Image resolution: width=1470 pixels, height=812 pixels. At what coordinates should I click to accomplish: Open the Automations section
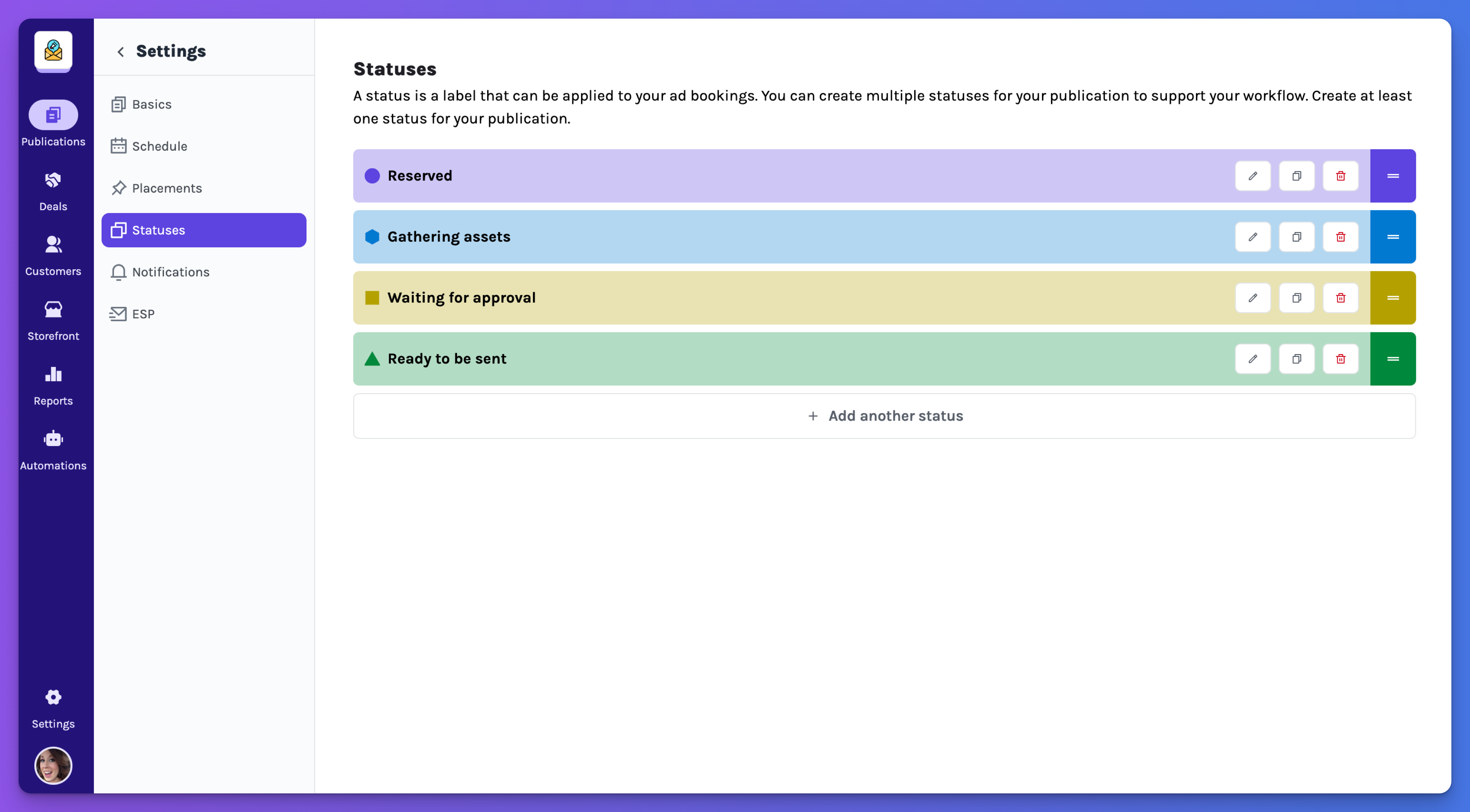pos(53,450)
